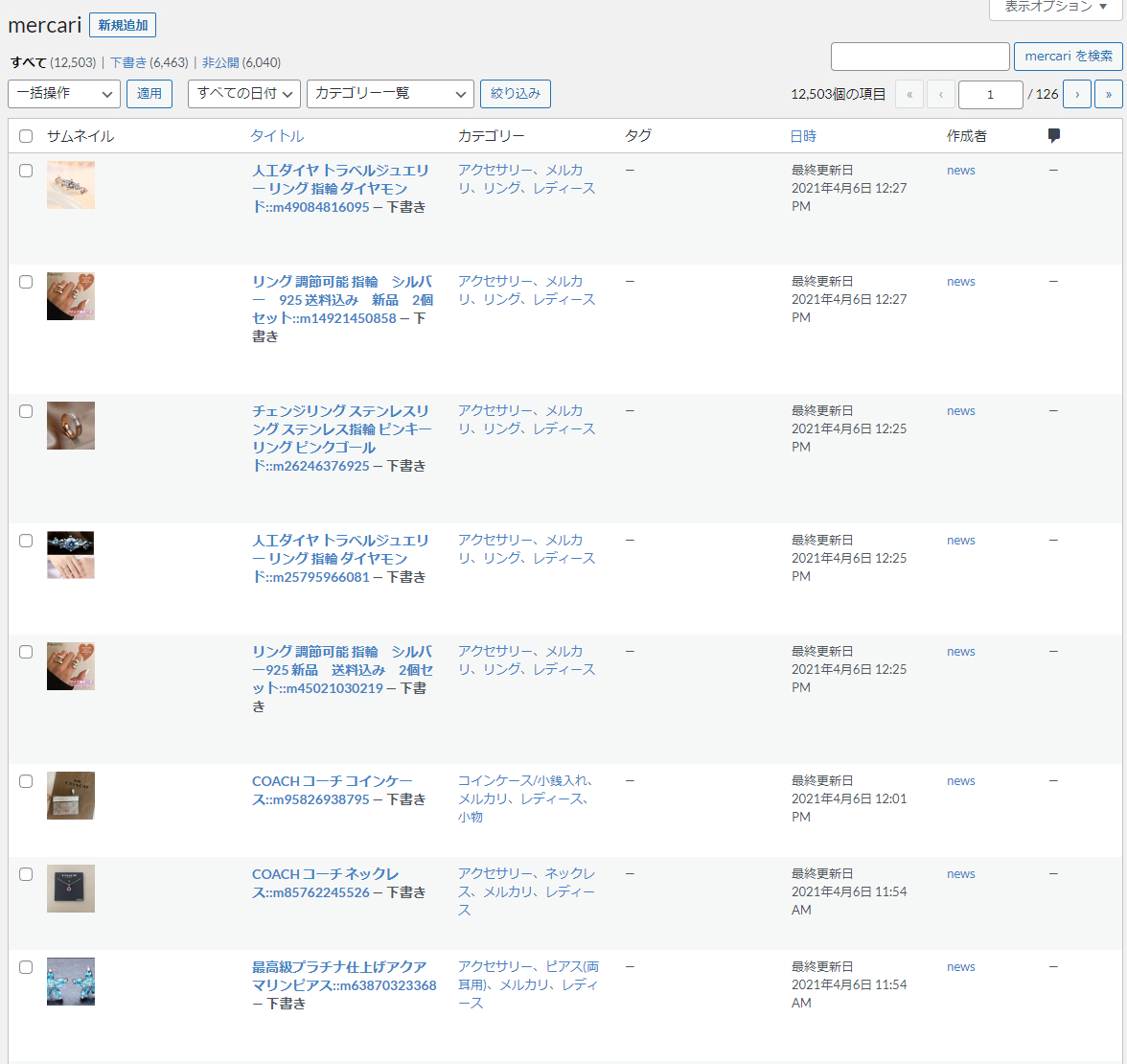Click thumbnail of pink gold ring post
The image size is (1127, 1064).
tap(71, 426)
